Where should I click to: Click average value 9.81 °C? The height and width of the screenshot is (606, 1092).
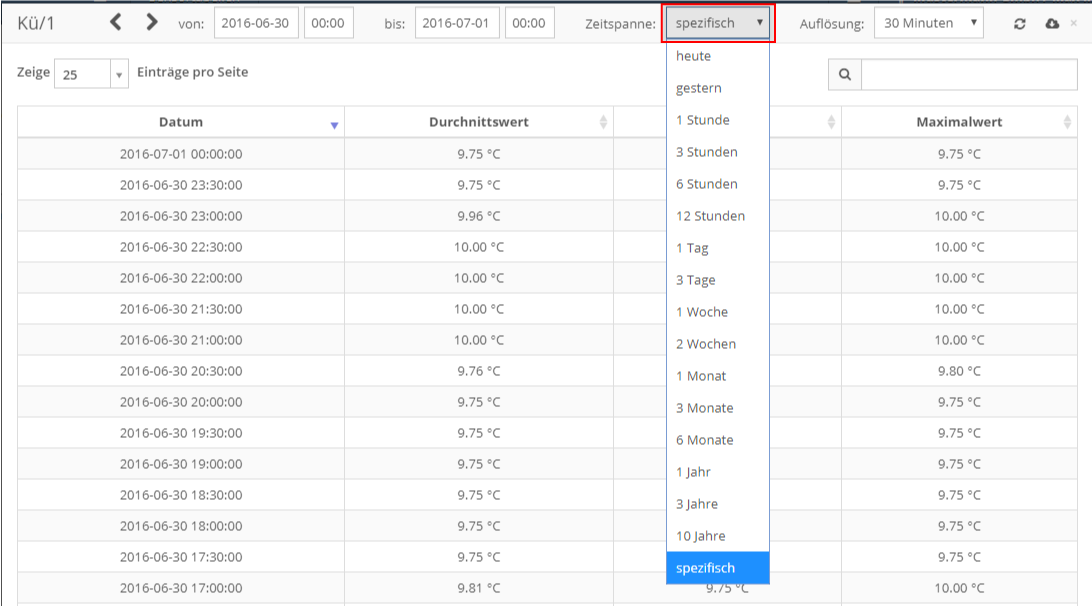coord(479,588)
